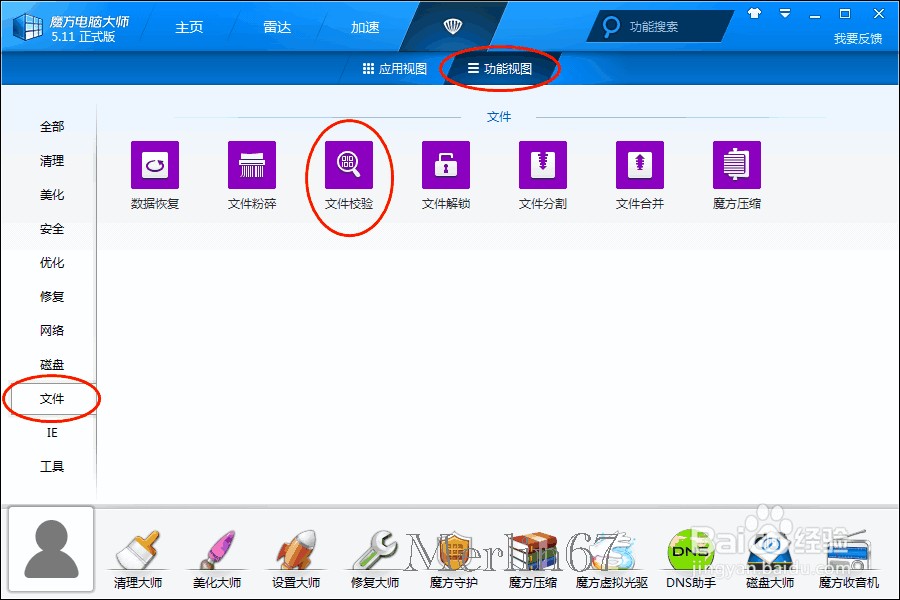Click the 魔方电脑大师 cube logo

click(x=28, y=26)
